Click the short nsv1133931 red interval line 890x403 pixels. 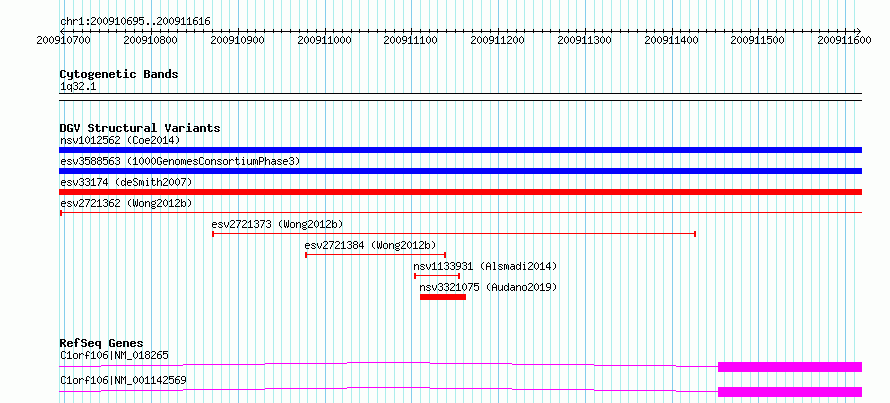coord(437,276)
